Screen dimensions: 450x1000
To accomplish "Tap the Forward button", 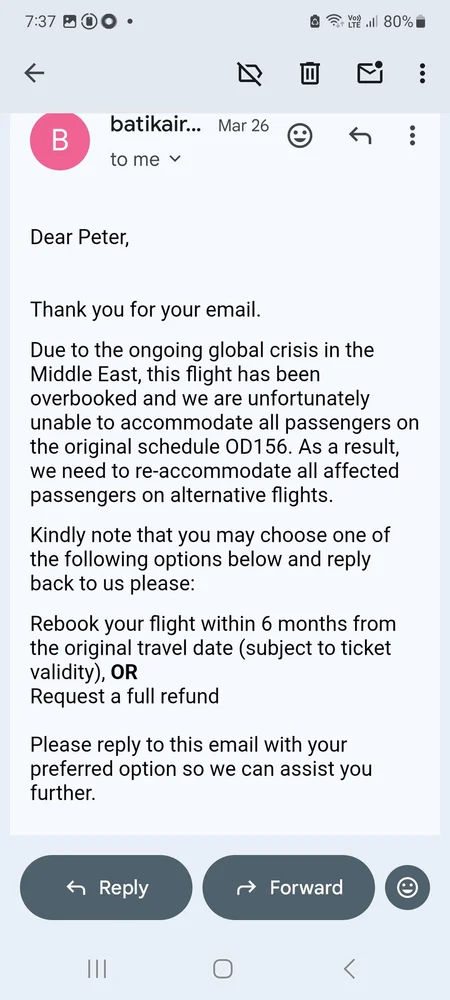I will click(x=289, y=887).
